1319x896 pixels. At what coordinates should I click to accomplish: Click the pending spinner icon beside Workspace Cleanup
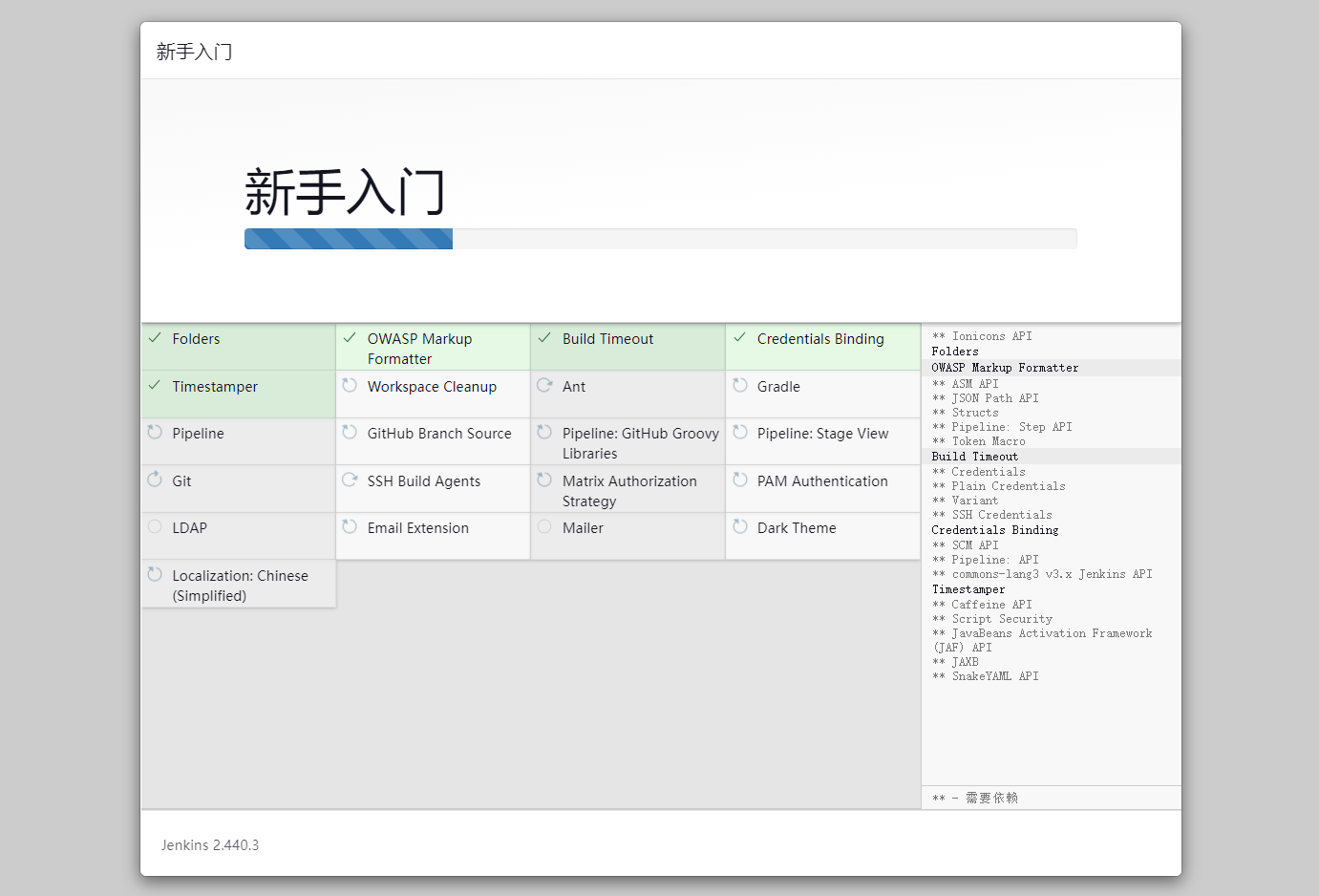[350, 385]
